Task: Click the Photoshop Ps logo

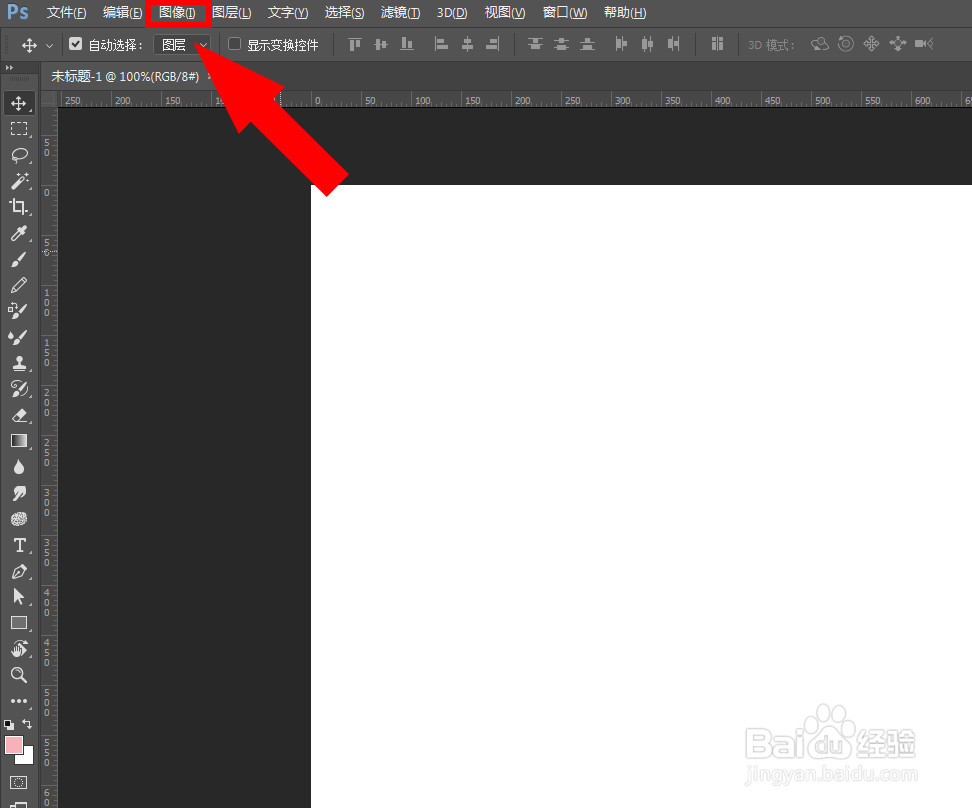Action: pyautogui.click(x=17, y=12)
